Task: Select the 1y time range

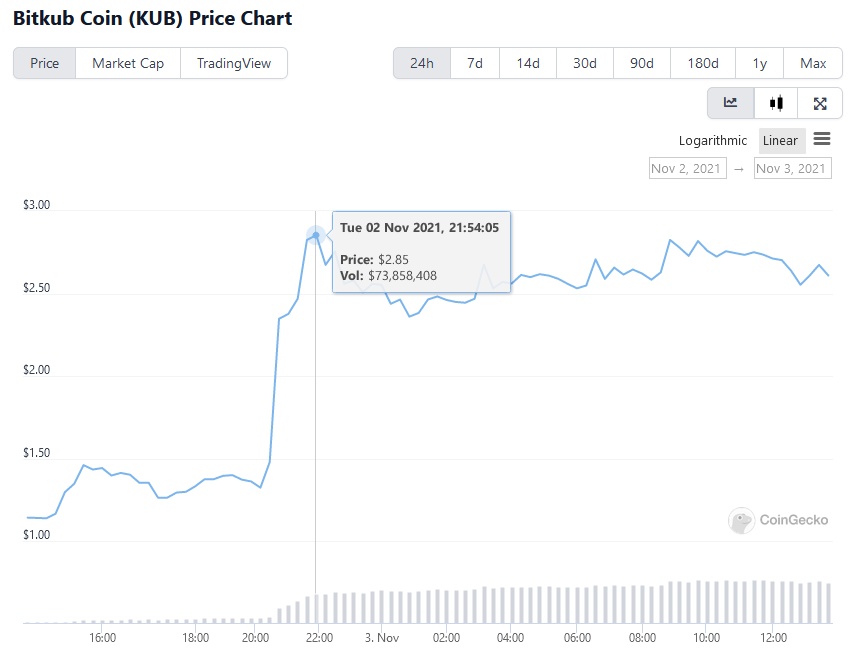Action: click(760, 63)
